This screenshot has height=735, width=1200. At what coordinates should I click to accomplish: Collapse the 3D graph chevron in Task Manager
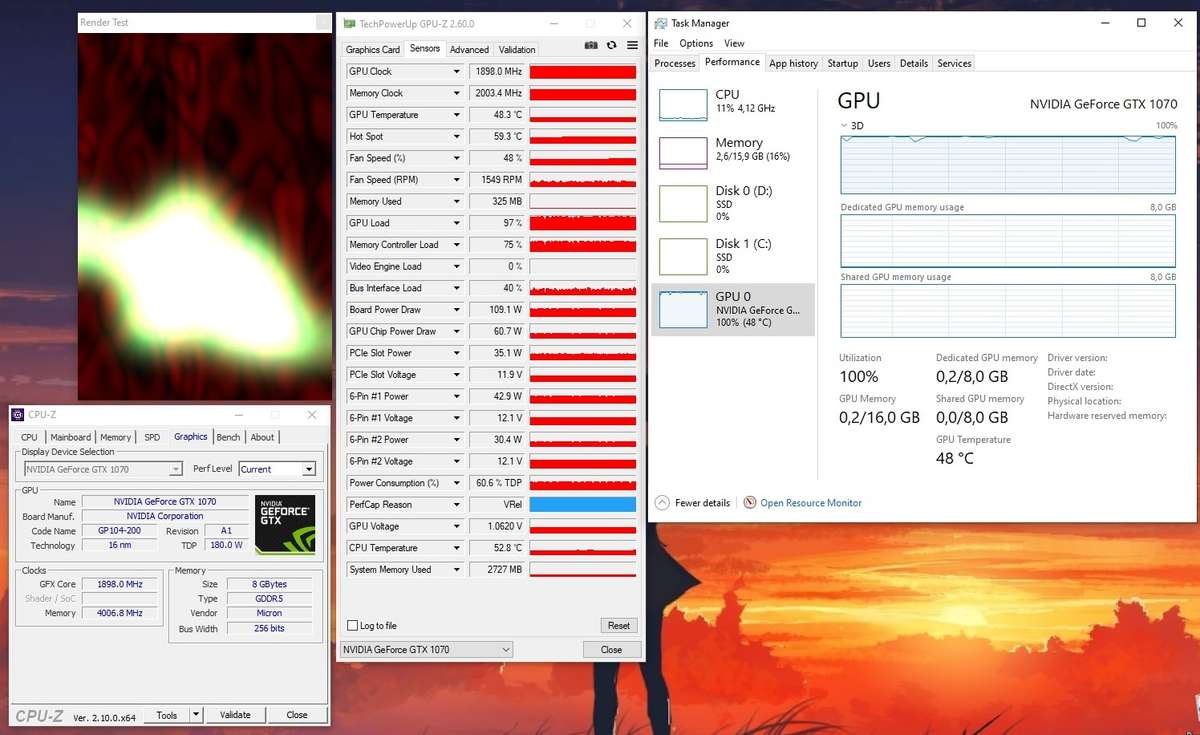click(x=843, y=125)
